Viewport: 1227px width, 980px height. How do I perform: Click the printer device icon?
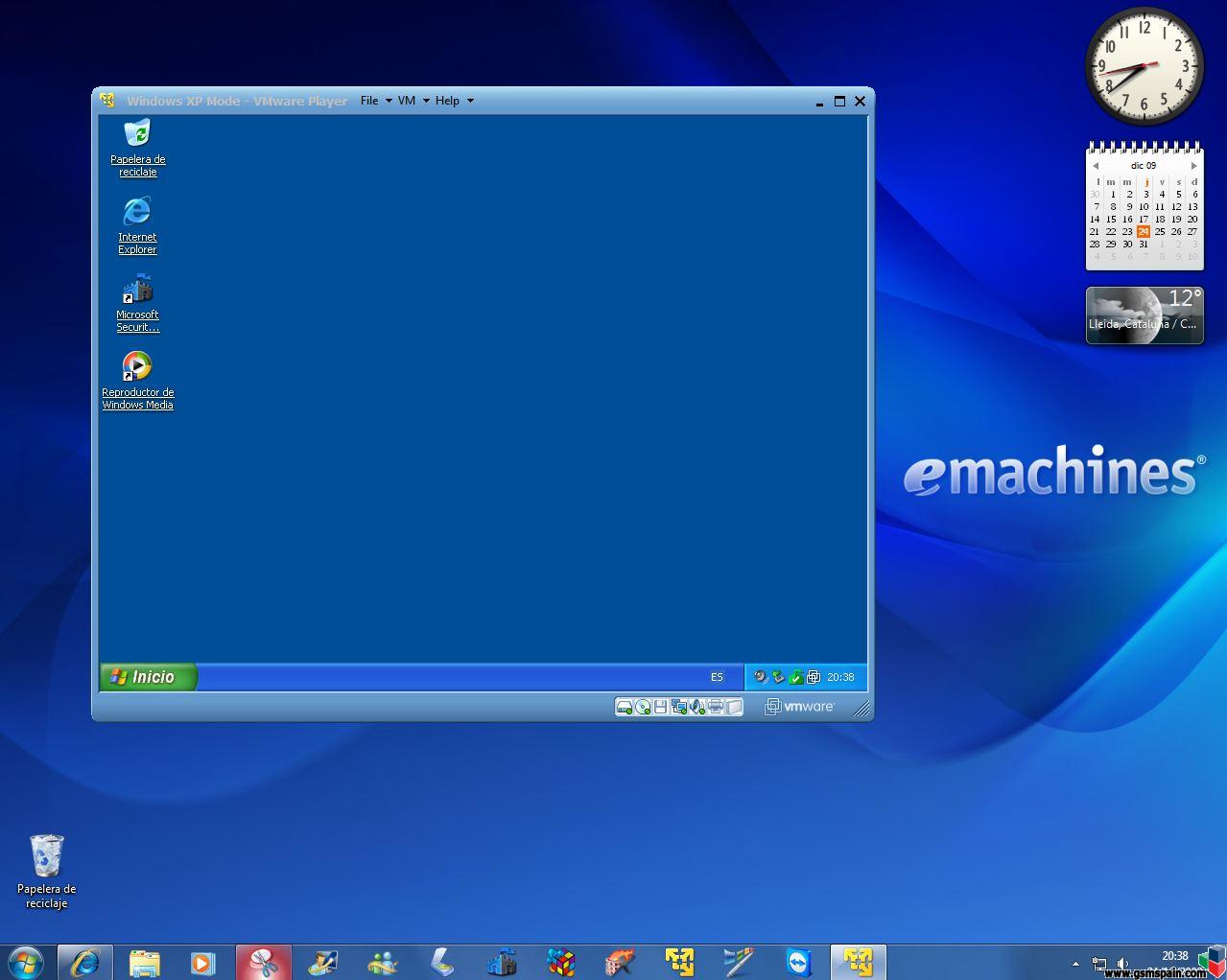coord(716,707)
